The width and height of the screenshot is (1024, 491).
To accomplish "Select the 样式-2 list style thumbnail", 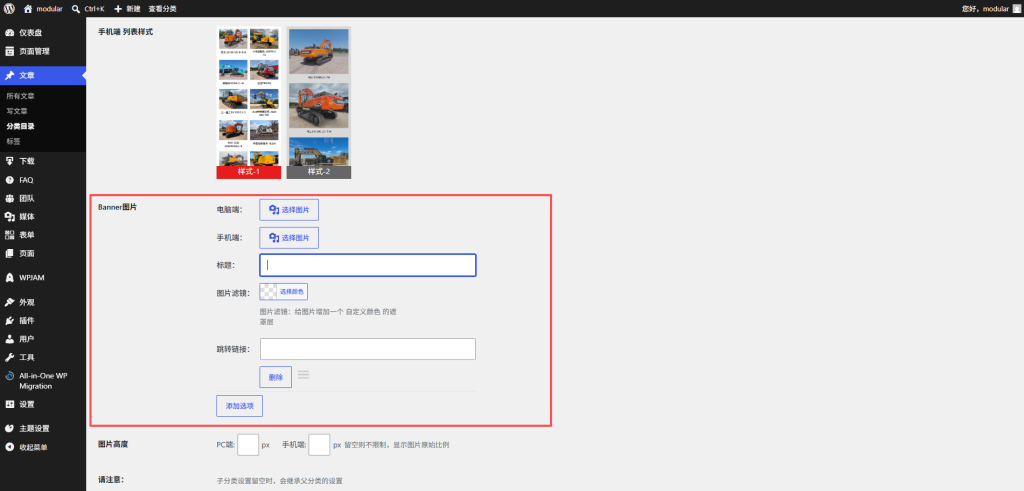I will point(319,103).
